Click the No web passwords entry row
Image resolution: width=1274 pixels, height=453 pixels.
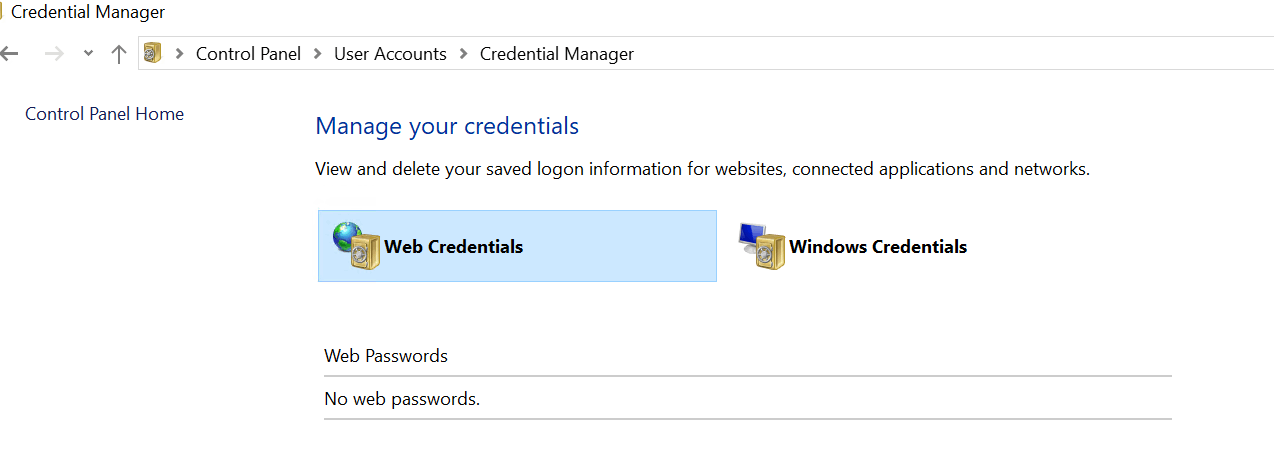(747, 399)
